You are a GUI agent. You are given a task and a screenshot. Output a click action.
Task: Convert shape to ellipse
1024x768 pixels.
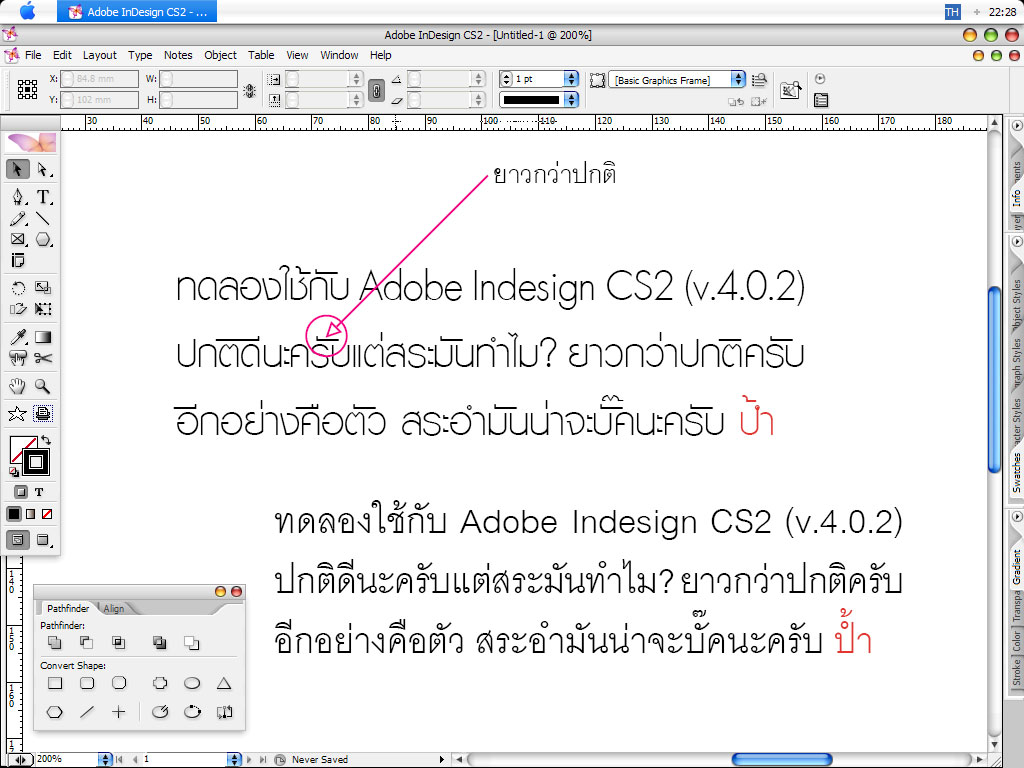(x=192, y=683)
